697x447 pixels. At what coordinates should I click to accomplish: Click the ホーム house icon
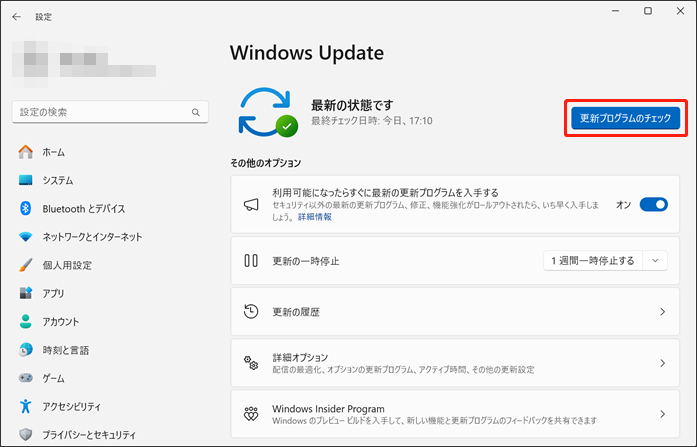click(x=26, y=152)
